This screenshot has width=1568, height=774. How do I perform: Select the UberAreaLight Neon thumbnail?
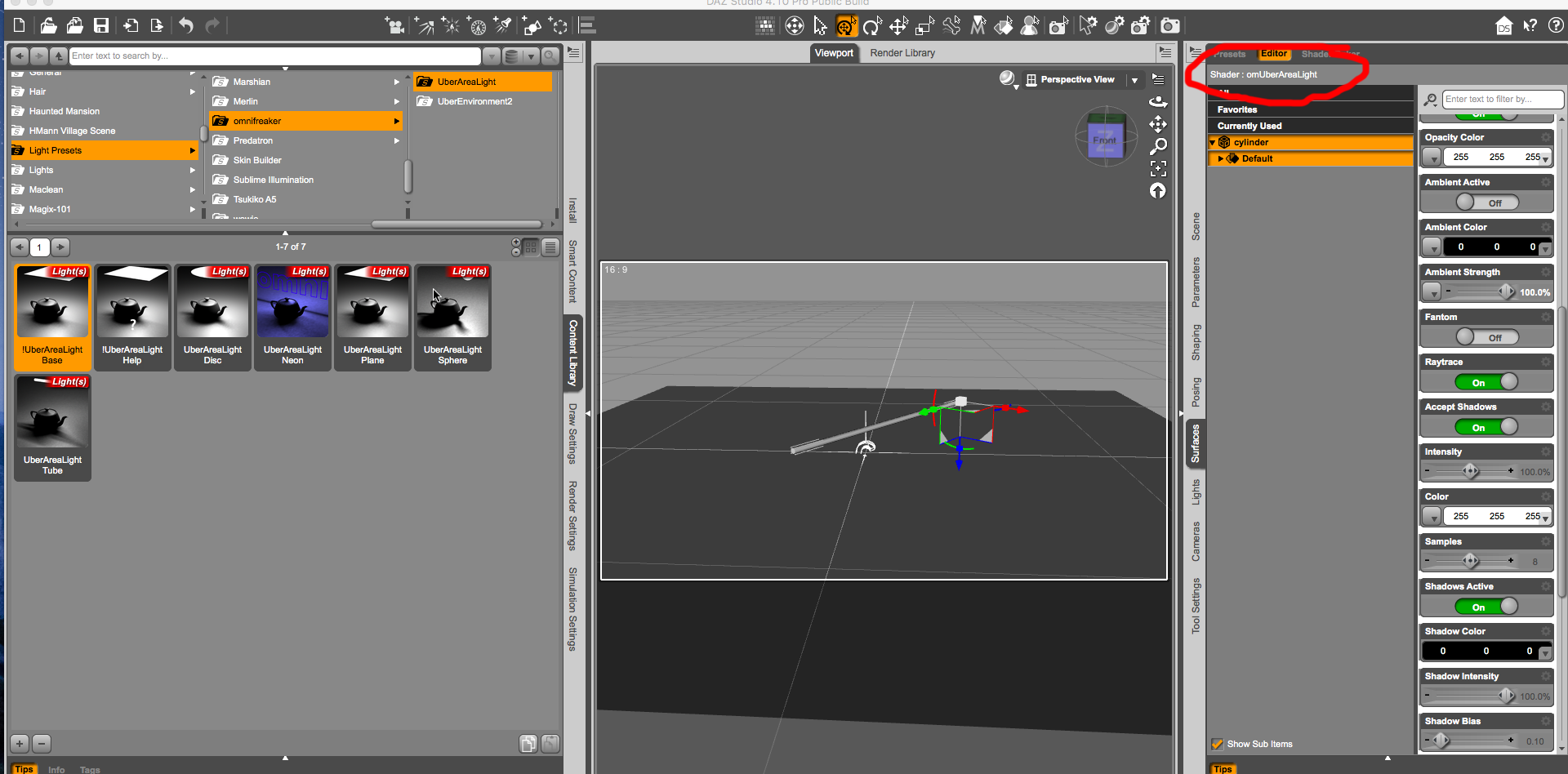point(292,317)
